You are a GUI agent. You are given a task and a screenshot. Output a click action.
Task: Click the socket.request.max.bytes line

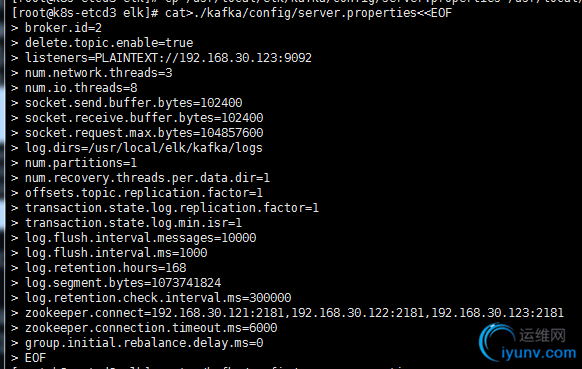tap(144, 133)
